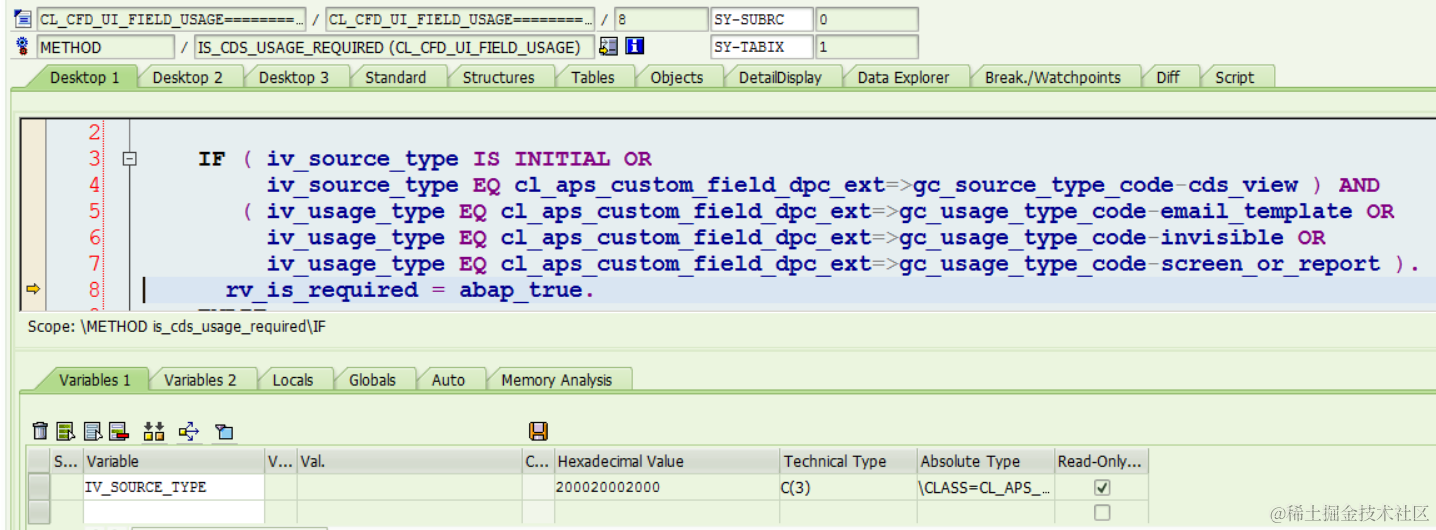The width and height of the screenshot is (1436, 530).
Task: Toggle Read-Only checkbox for IV_SOURCE_TYPE
Action: (1102, 487)
